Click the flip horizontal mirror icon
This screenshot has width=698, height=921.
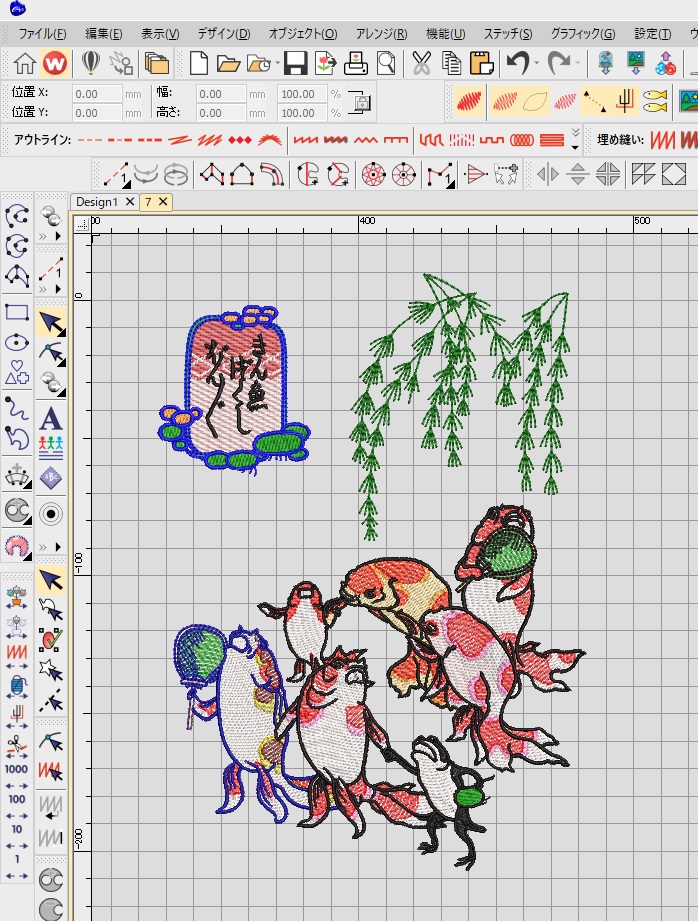point(548,174)
